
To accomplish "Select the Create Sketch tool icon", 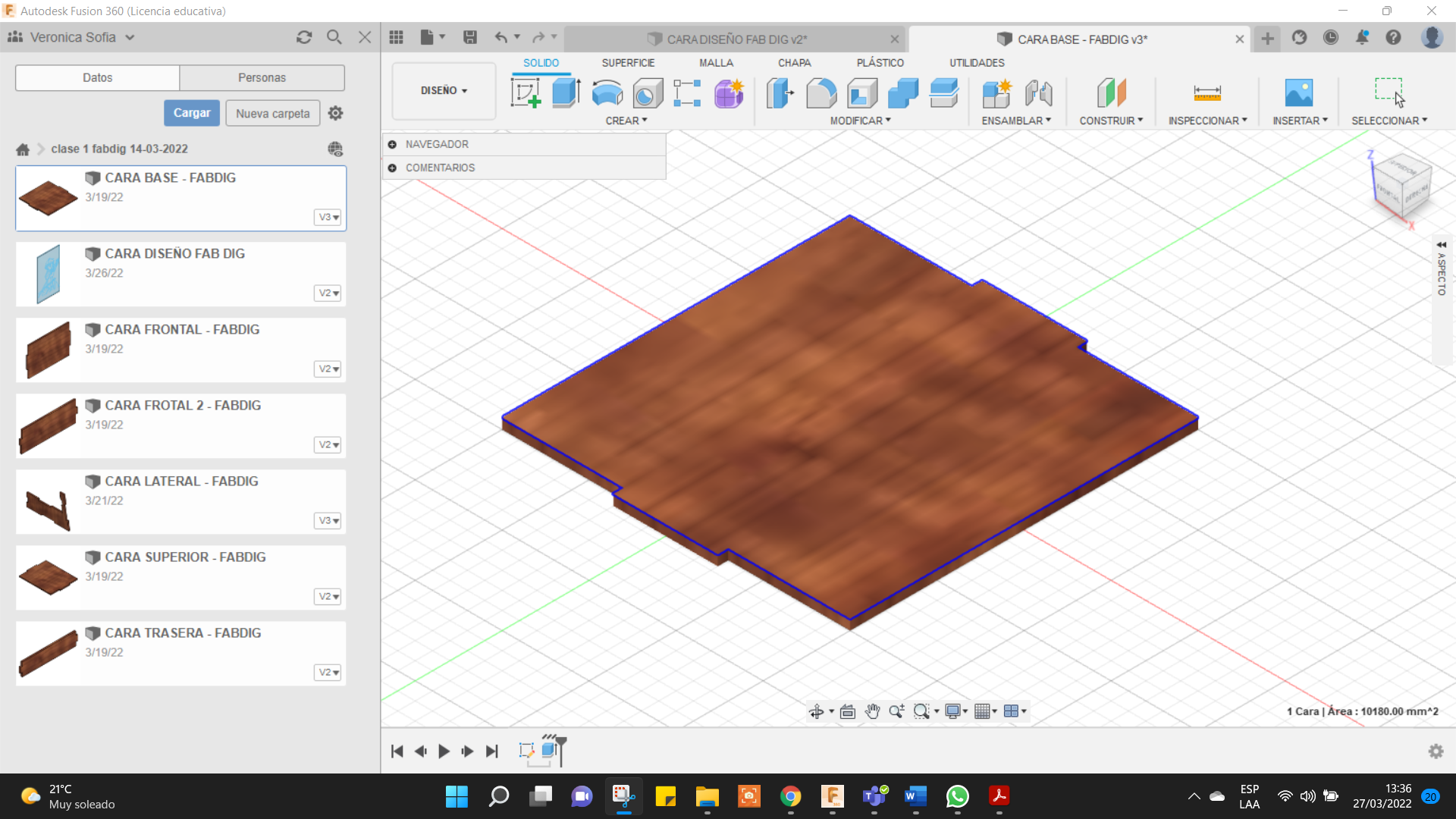I will (526, 93).
